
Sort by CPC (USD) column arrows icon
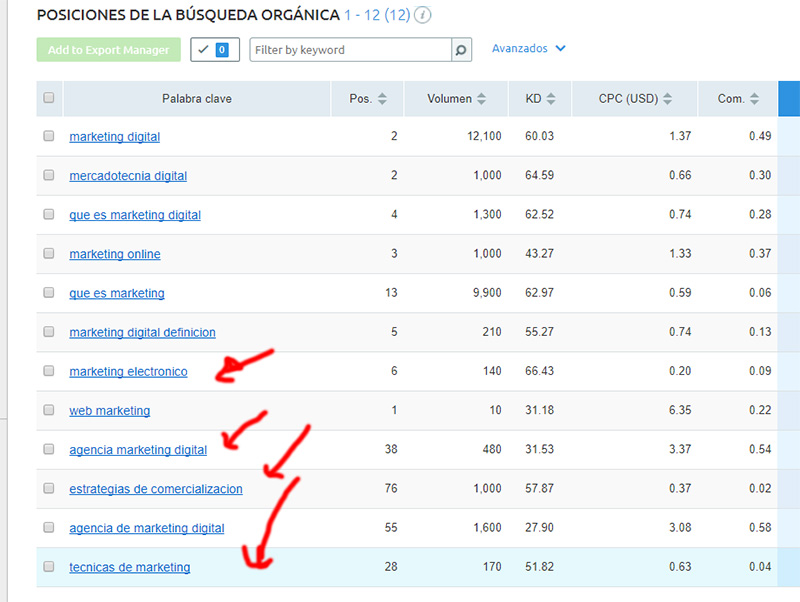[x=668, y=99]
